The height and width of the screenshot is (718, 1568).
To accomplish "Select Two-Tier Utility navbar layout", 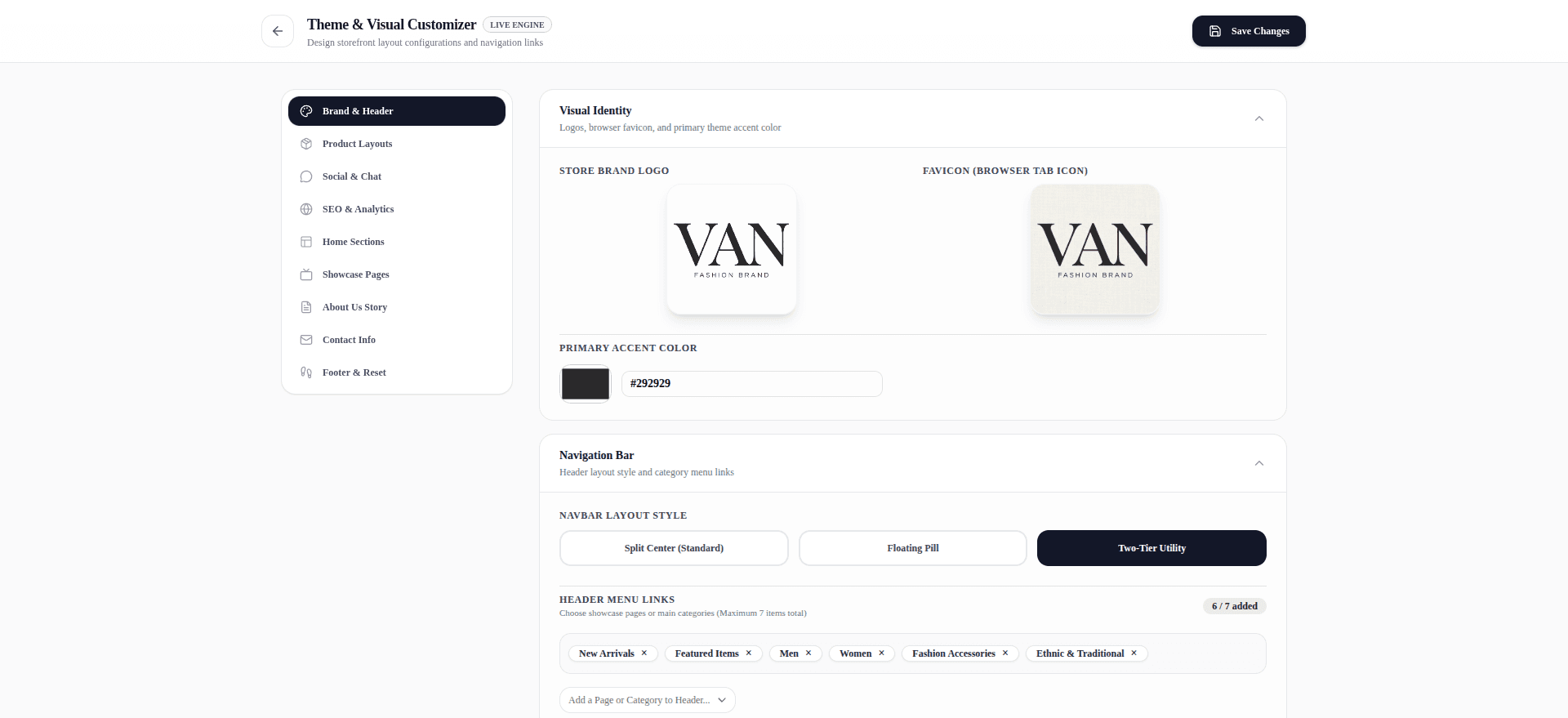I will [x=1151, y=548].
